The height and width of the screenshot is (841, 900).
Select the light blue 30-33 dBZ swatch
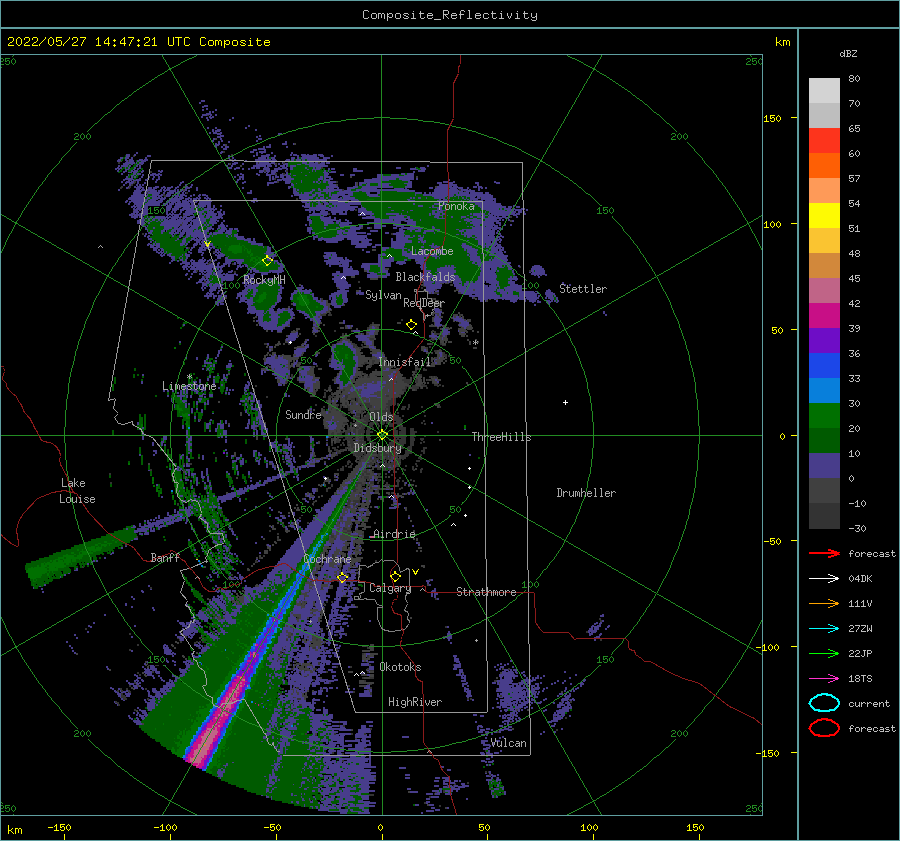(824, 391)
